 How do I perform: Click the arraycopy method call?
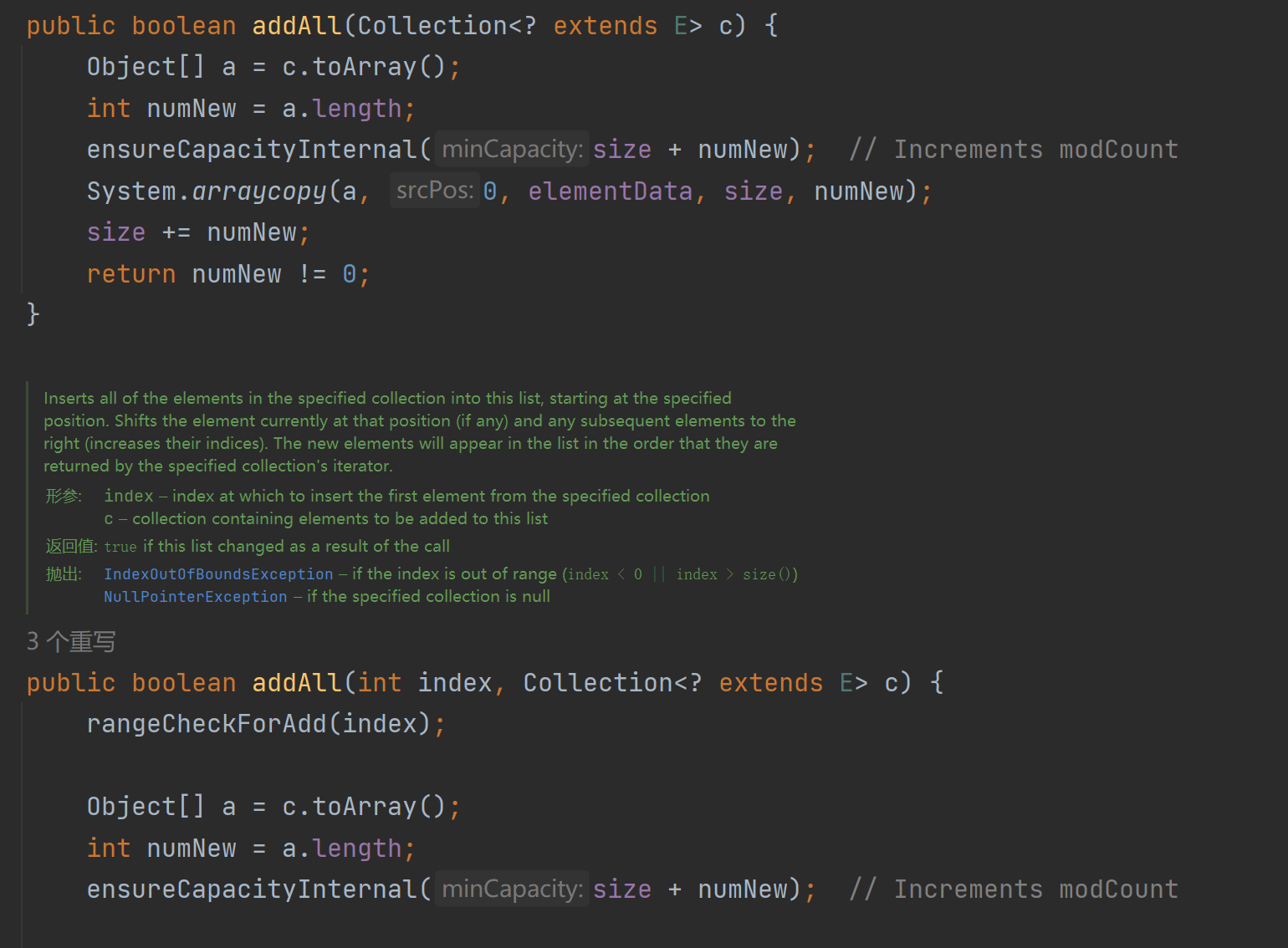click(x=259, y=191)
